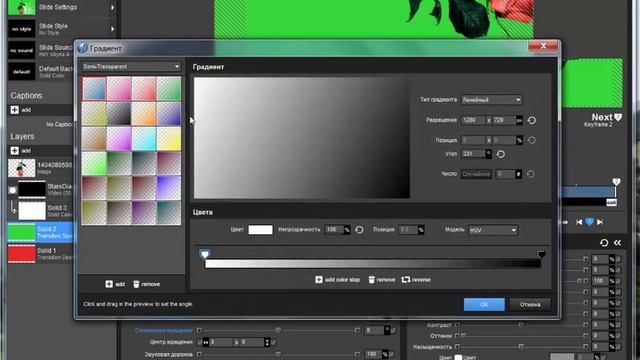Viewport: 640px width, 360px height.
Task: Click the color stop position field
Action: point(408,230)
